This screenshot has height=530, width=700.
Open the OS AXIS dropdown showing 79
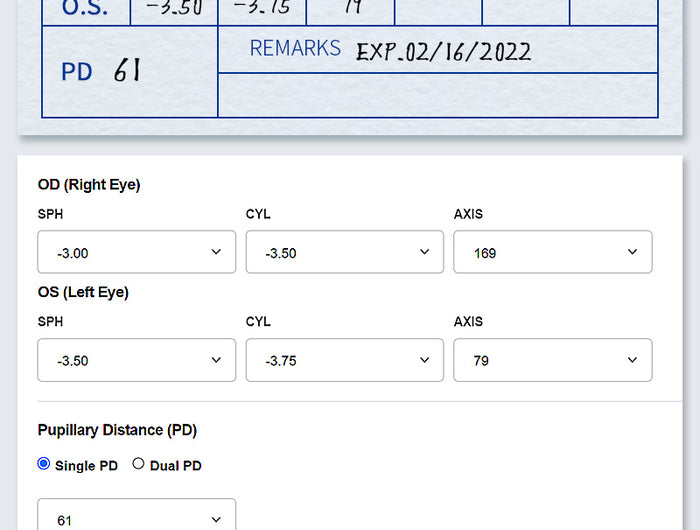tap(552, 360)
